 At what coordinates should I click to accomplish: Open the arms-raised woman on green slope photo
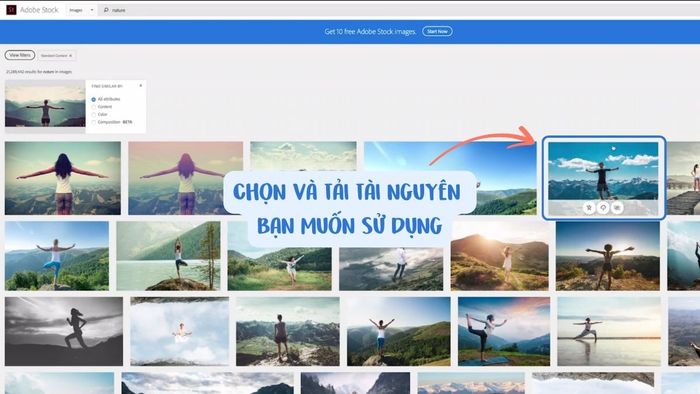click(399, 331)
